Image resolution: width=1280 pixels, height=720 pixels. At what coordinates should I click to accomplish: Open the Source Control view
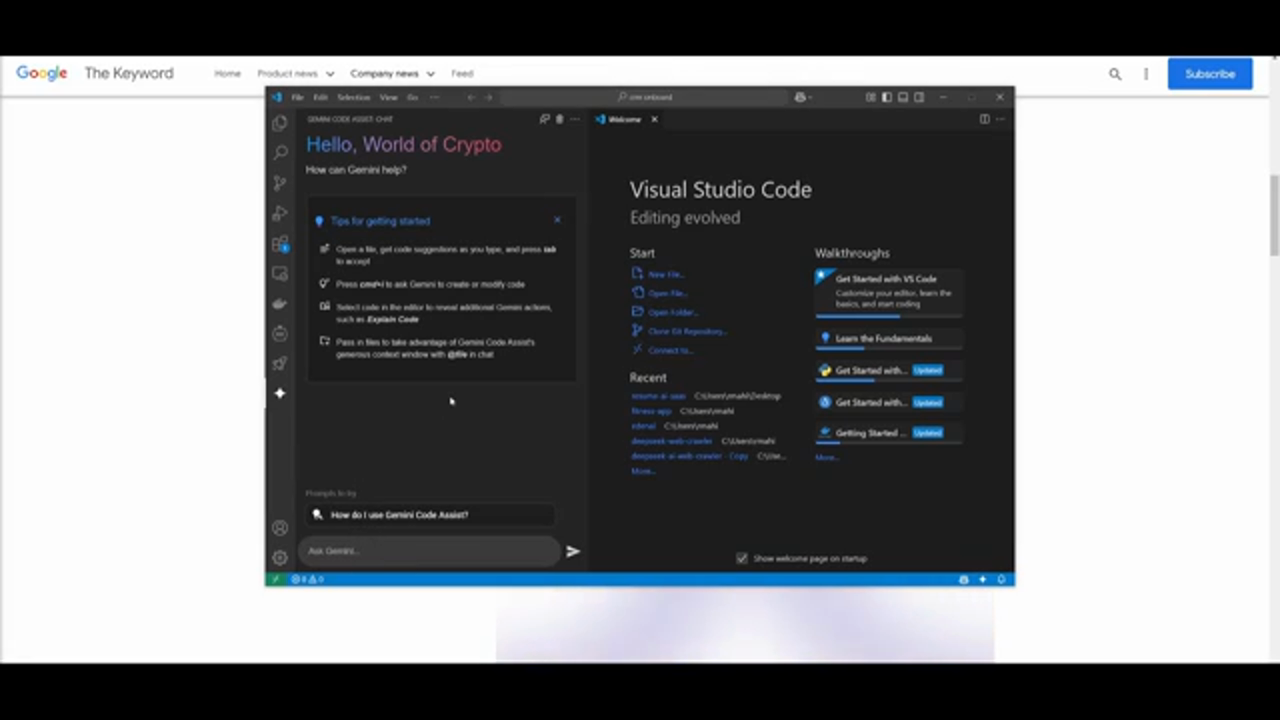coord(280,183)
